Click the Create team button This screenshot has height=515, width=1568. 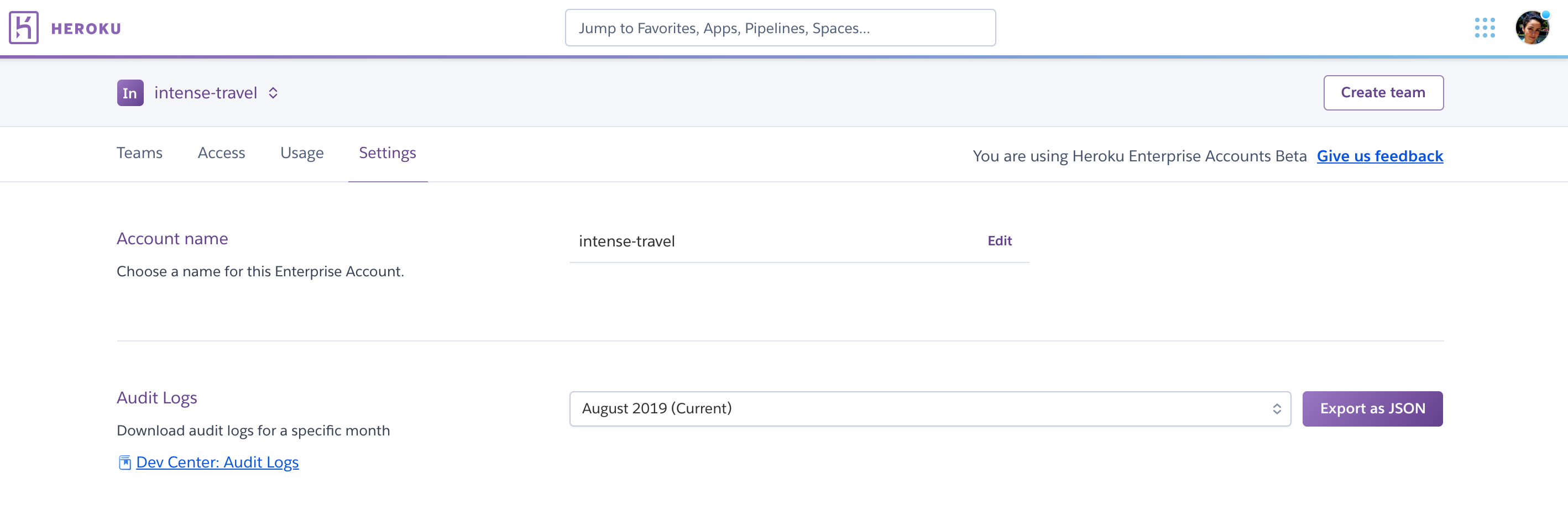[x=1383, y=93]
